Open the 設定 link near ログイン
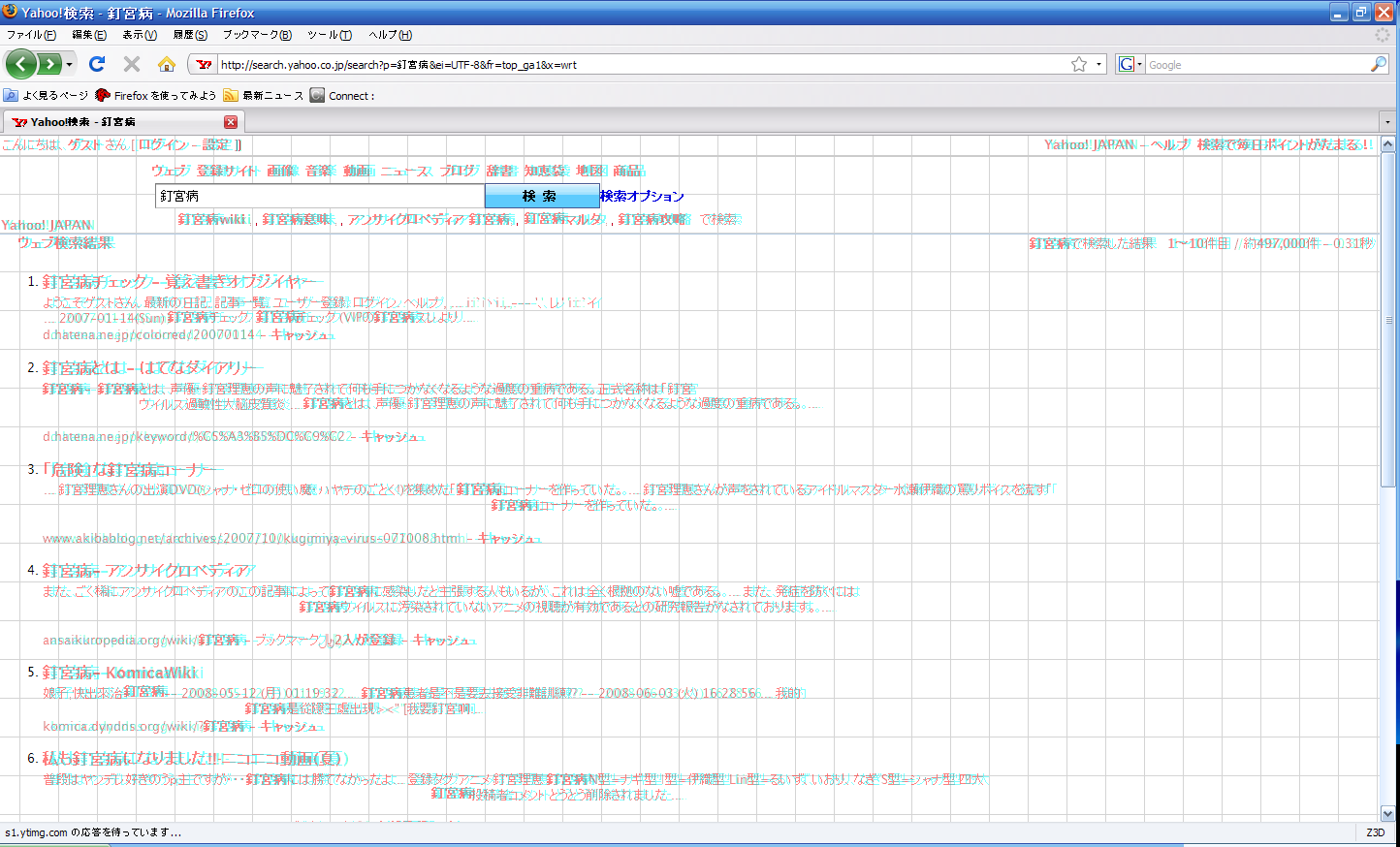The image size is (1400, 847). point(217,144)
